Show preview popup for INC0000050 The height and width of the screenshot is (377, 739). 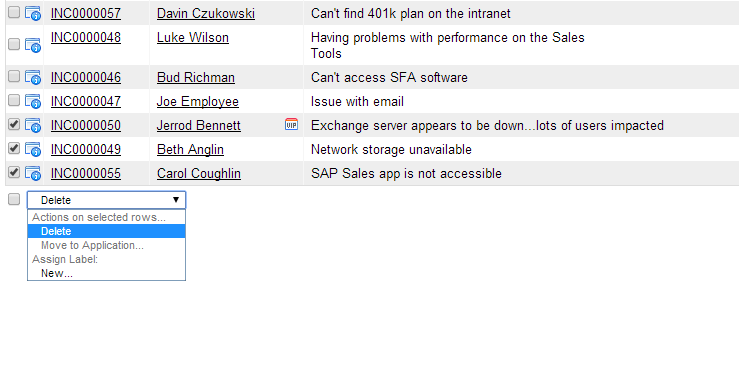[33, 125]
